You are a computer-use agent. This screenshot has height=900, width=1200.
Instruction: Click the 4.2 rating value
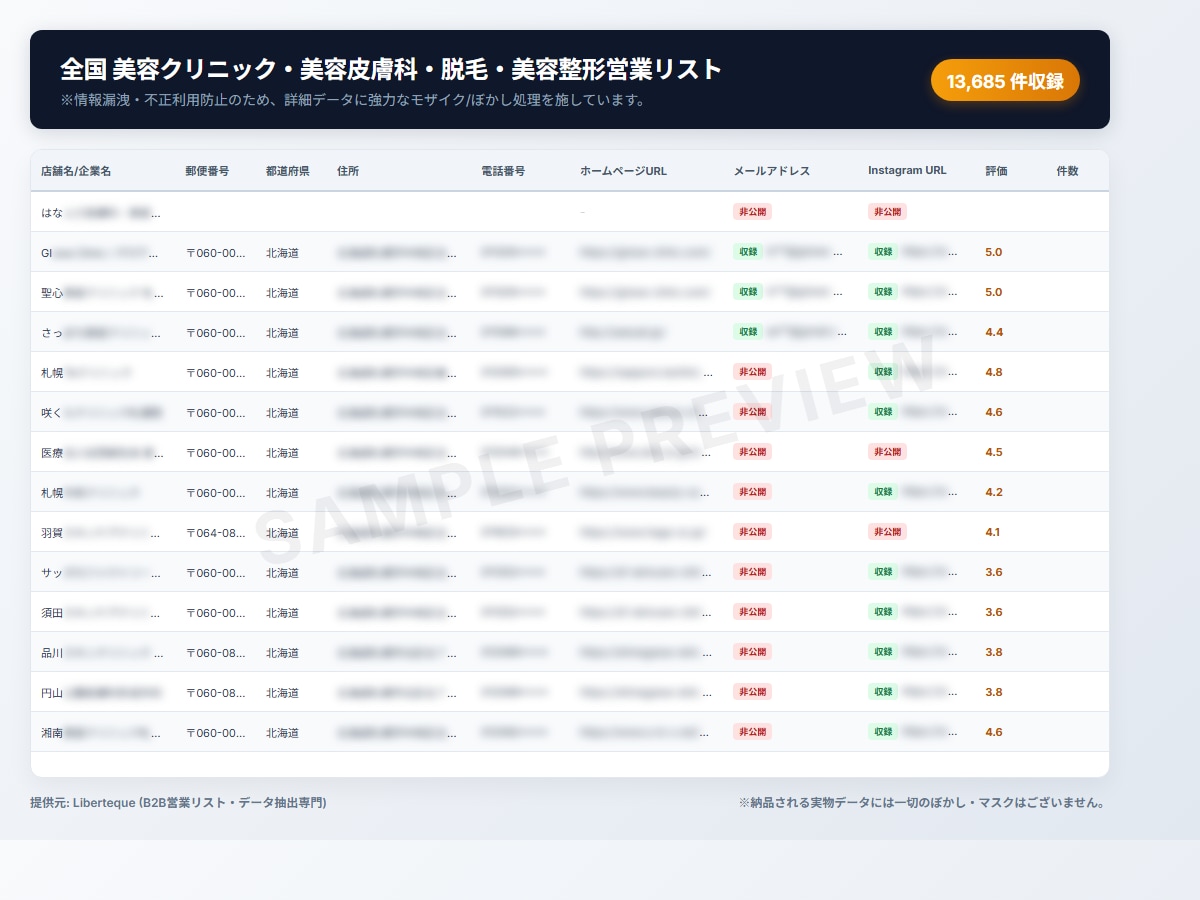(x=994, y=492)
